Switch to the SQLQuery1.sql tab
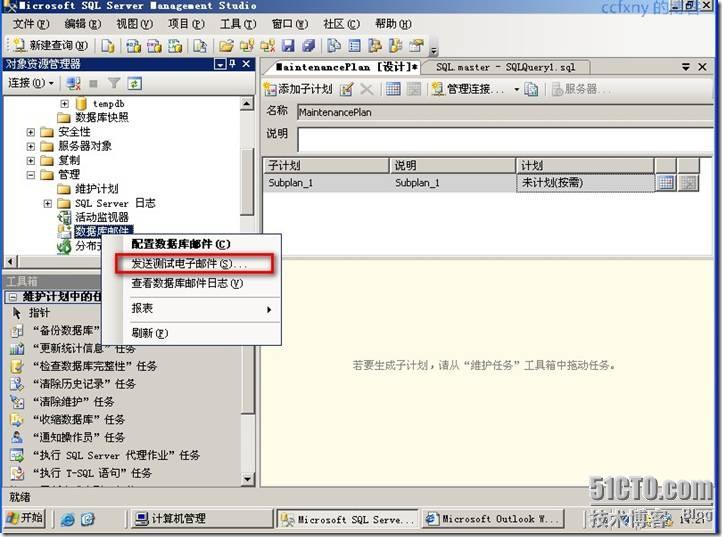Screen dimensions: 722x537 [506, 67]
